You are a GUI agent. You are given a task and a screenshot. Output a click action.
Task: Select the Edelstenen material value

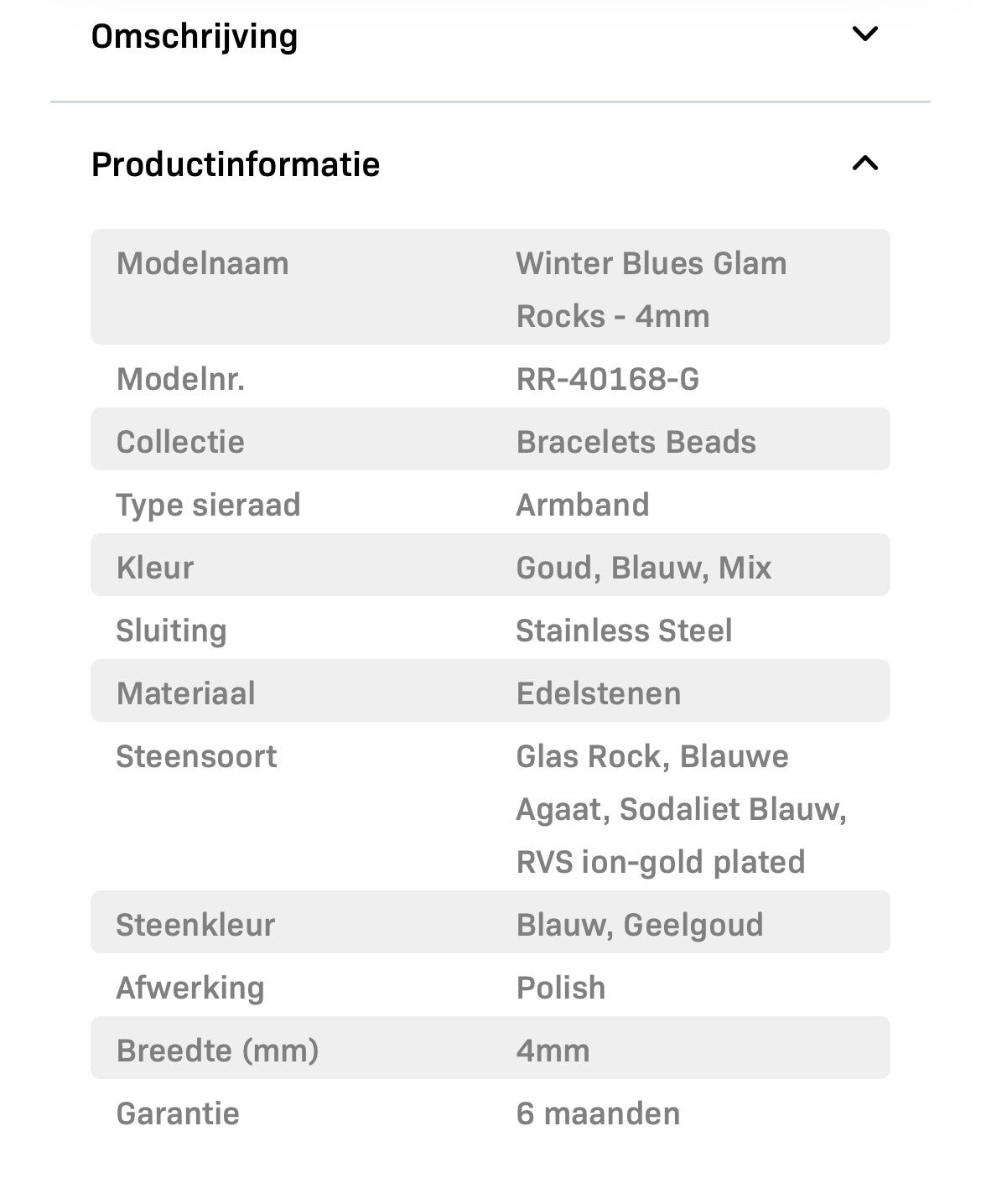point(599,693)
